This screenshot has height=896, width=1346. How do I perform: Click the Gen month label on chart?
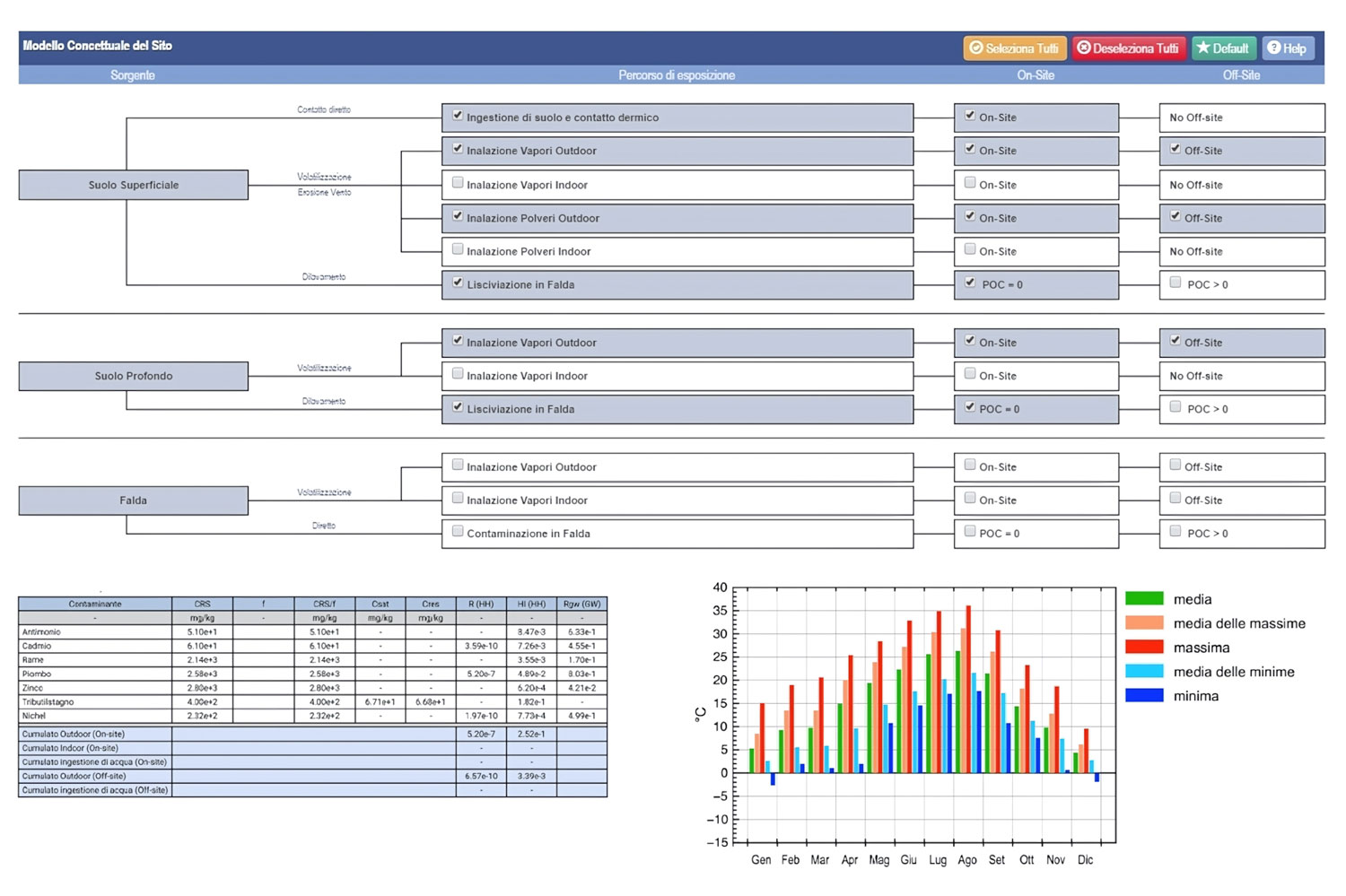pyautogui.click(x=761, y=859)
